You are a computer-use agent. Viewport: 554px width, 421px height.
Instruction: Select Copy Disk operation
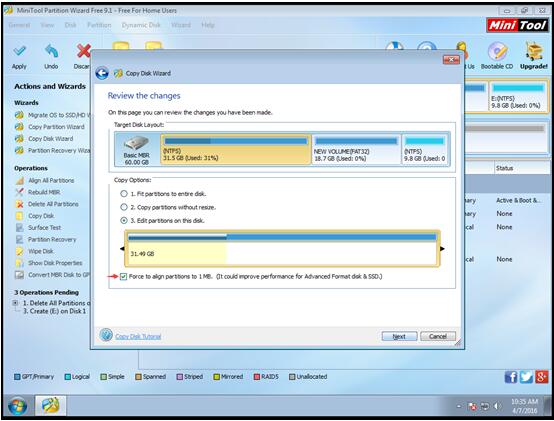click(35, 216)
